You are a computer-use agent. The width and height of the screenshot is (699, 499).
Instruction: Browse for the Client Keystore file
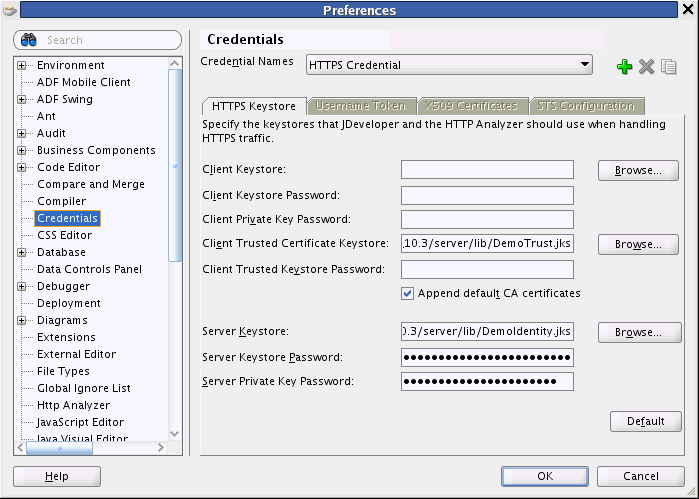(638, 171)
